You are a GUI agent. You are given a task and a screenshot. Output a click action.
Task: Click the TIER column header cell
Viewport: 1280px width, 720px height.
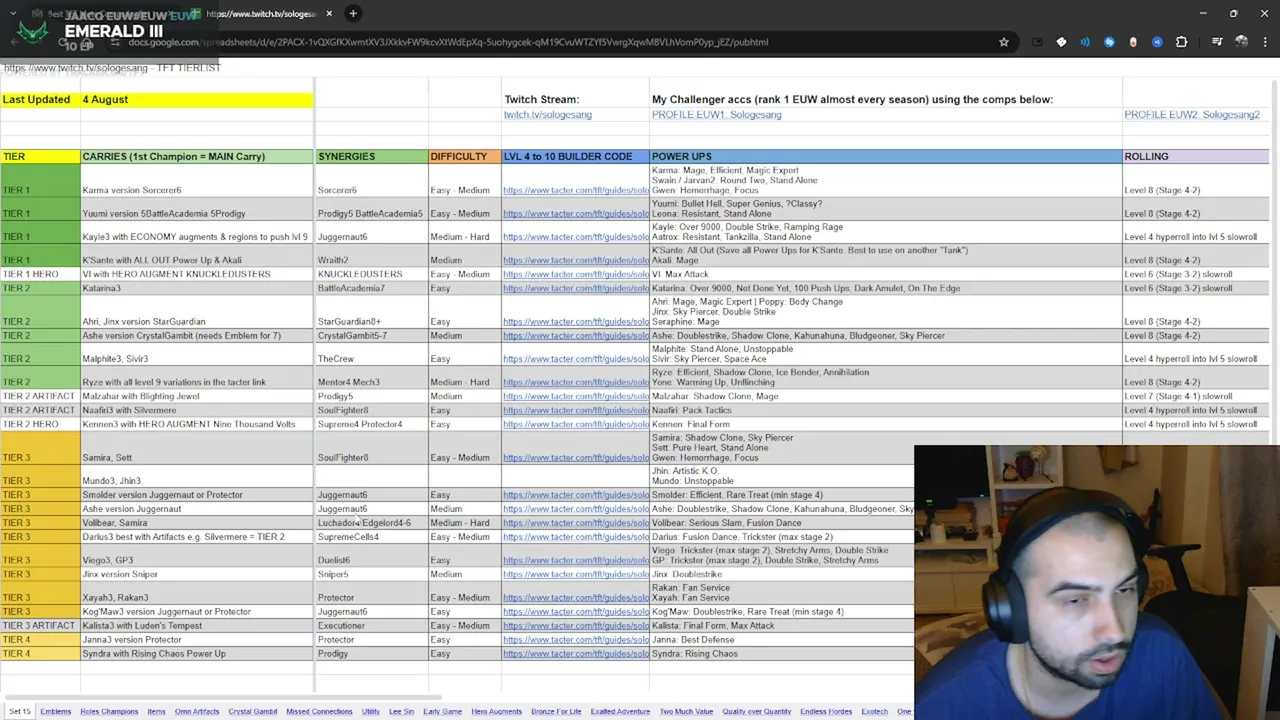point(40,157)
